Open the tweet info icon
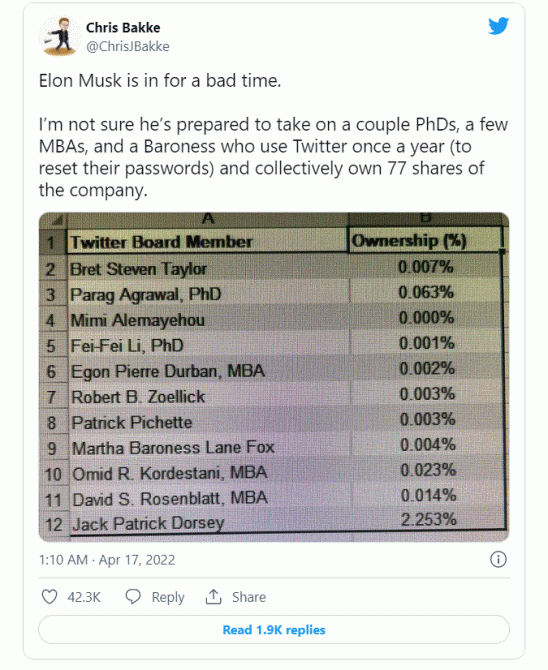548x670 pixels. 498,559
